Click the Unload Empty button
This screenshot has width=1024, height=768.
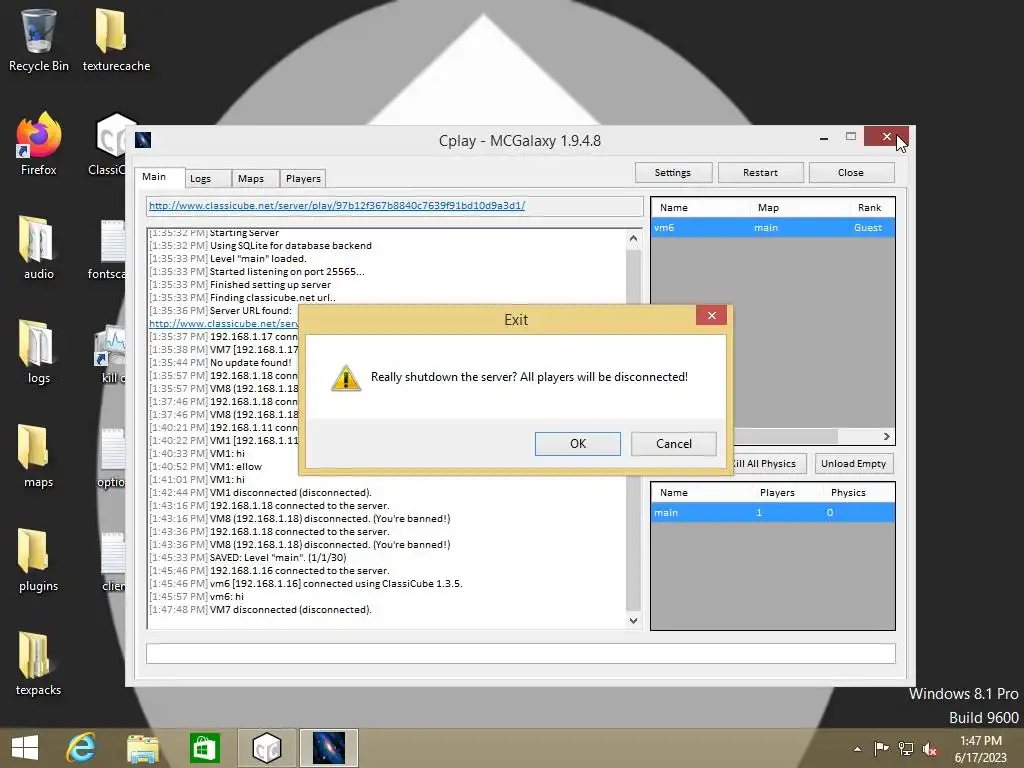pyautogui.click(x=854, y=464)
